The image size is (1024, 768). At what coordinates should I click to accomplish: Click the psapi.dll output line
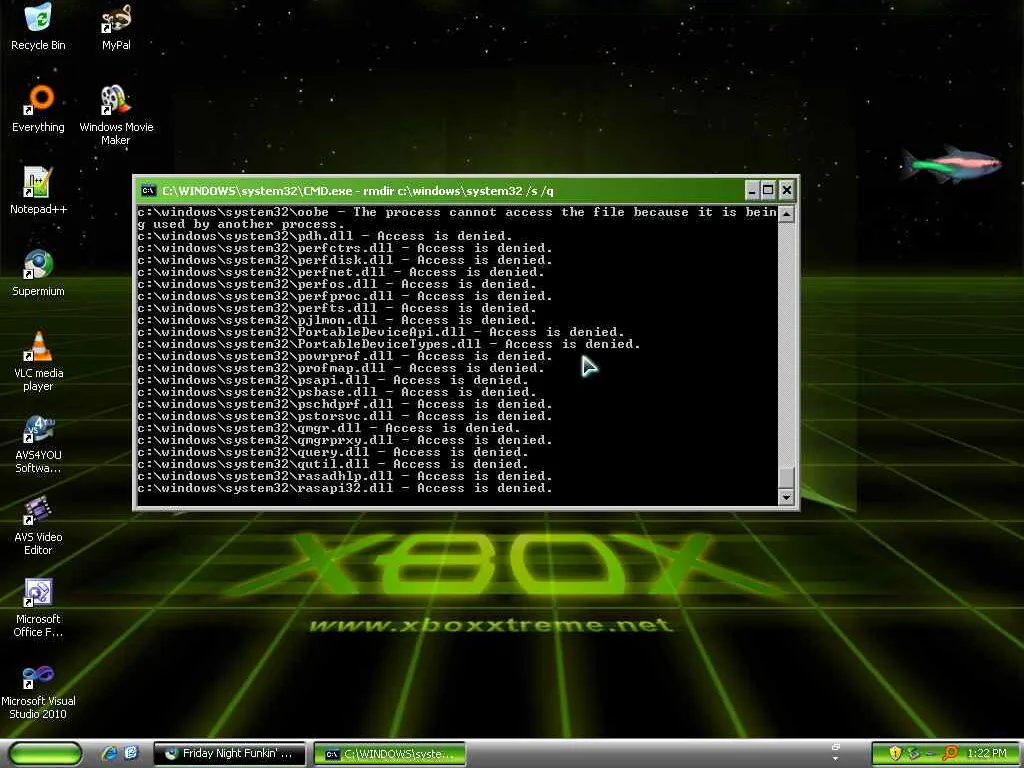[333, 380]
